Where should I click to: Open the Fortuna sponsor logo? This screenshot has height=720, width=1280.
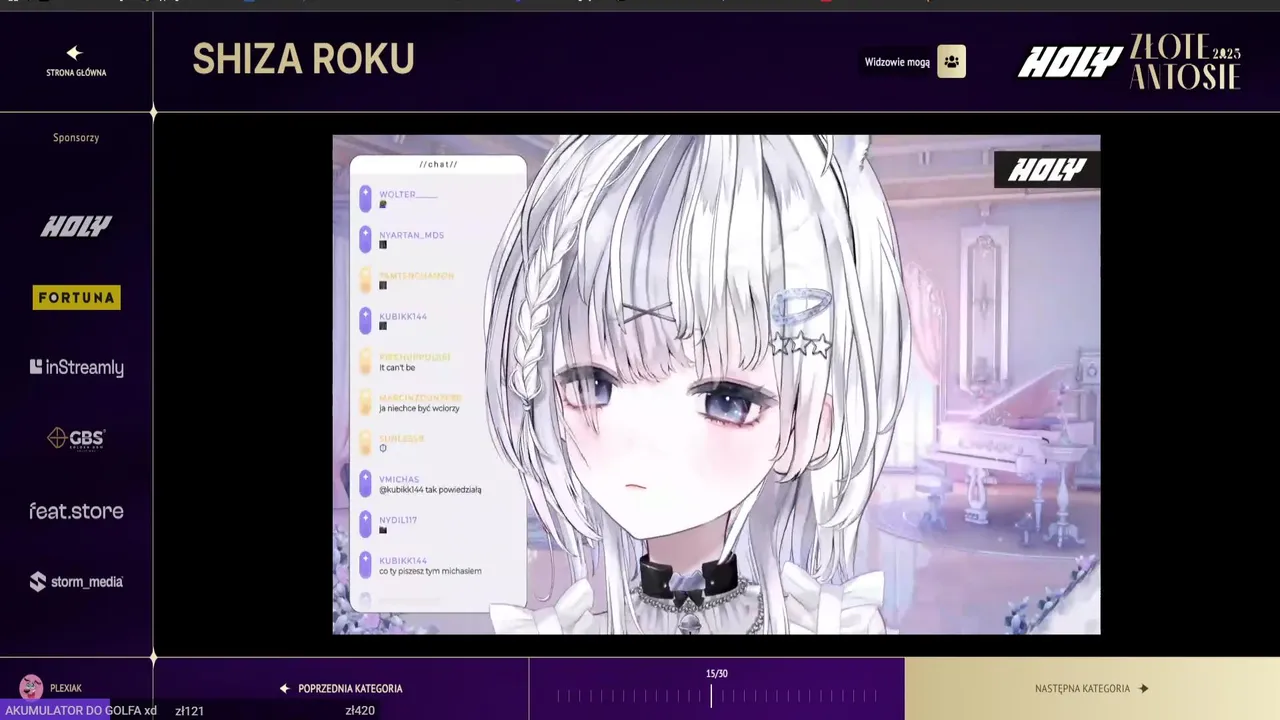click(x=76, y=297)
